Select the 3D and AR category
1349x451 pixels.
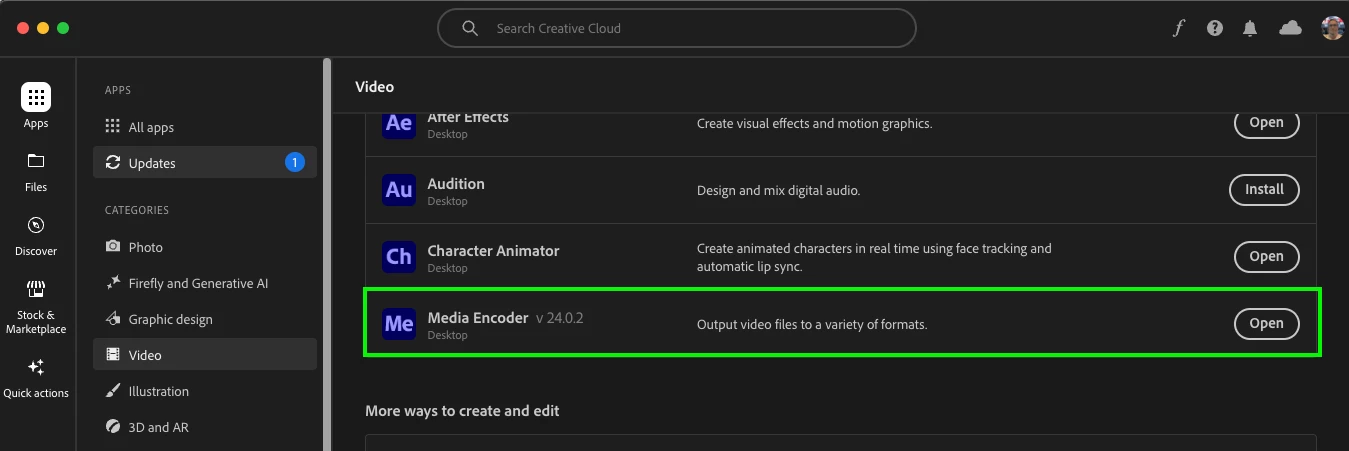(x=205, y=427)
